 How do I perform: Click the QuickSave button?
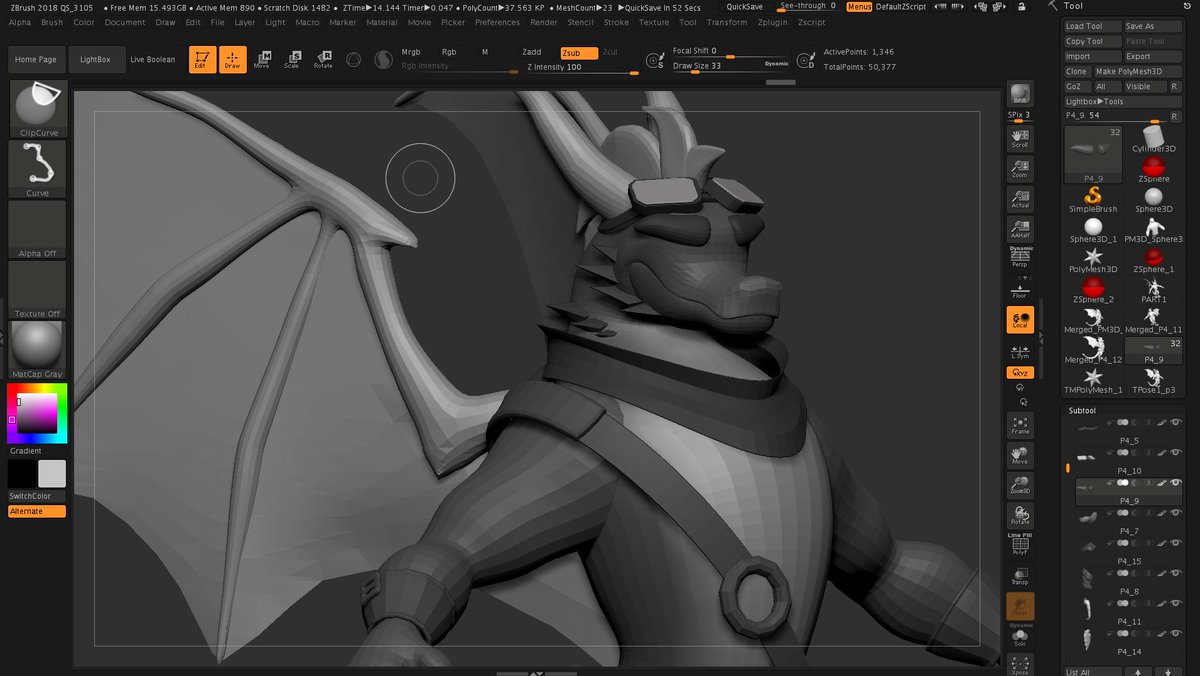[x=745, y=6]
